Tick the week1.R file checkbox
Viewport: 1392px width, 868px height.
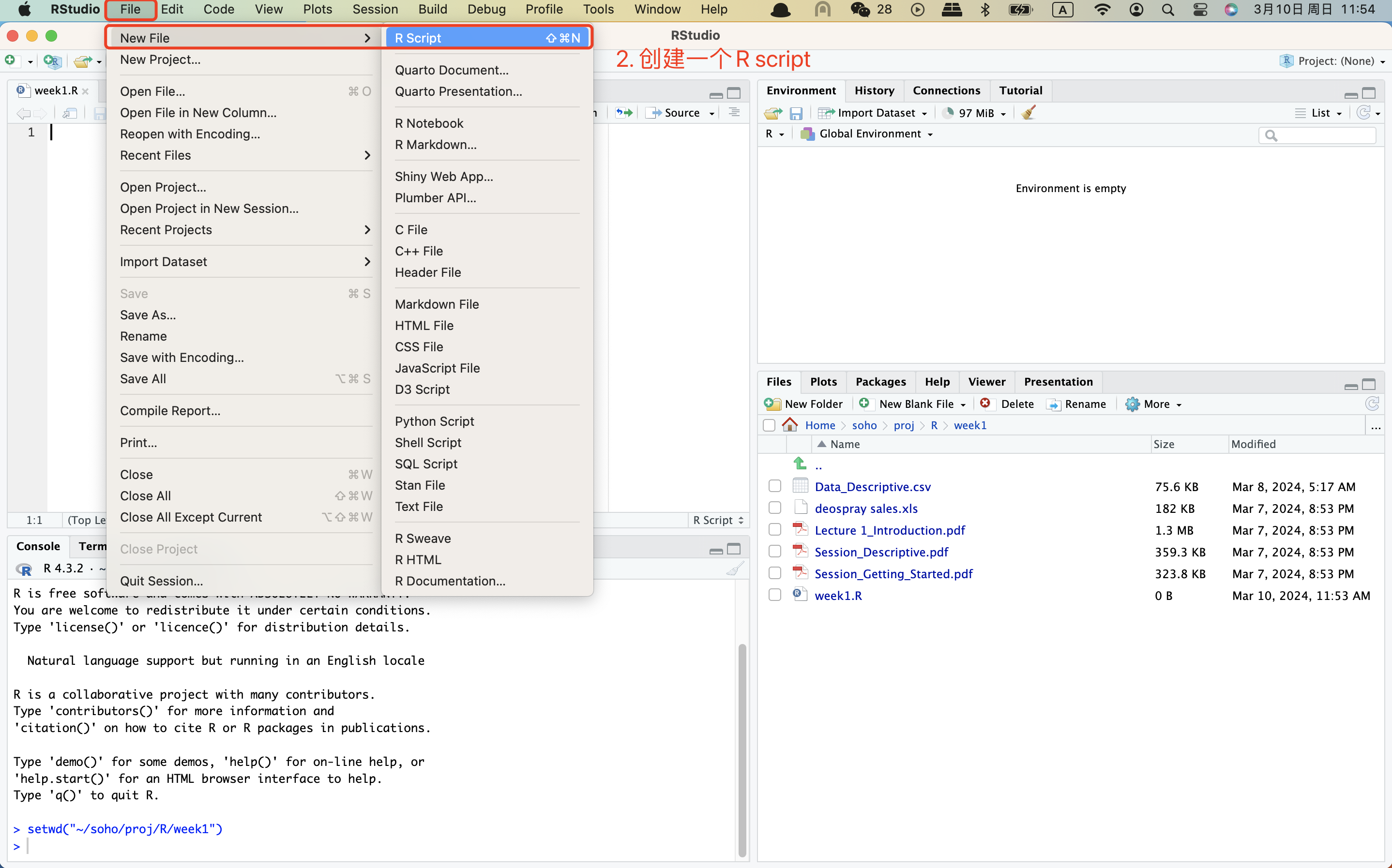pyautogui.click(x=775, y=595)
